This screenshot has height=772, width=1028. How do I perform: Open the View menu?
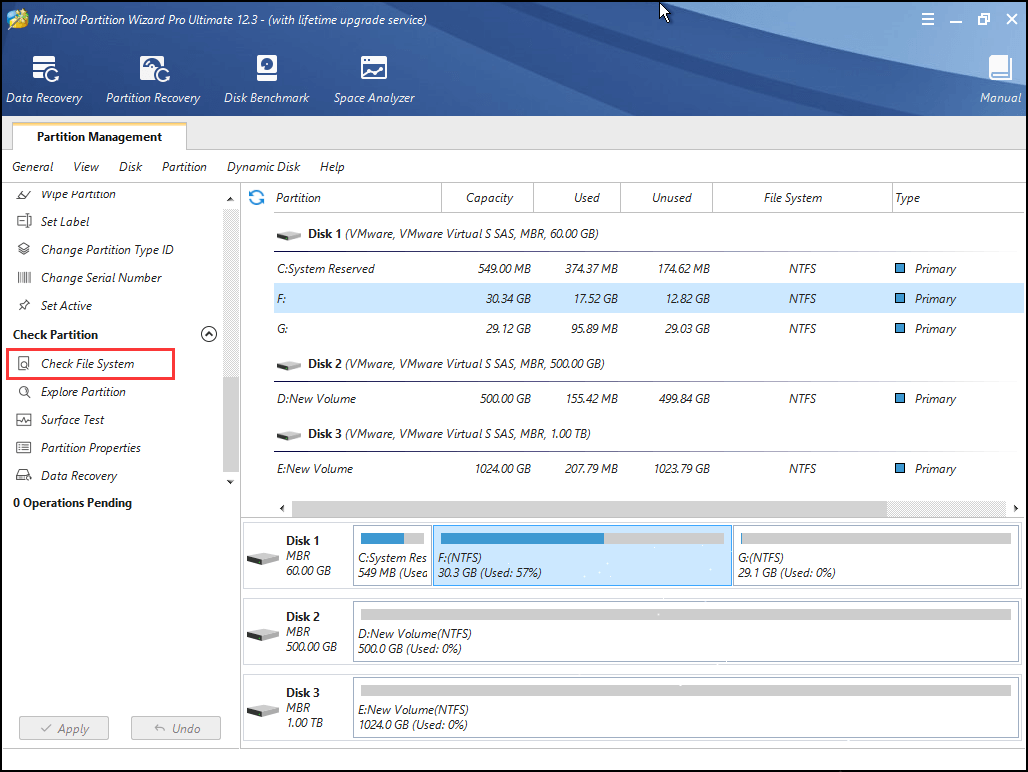86,167
